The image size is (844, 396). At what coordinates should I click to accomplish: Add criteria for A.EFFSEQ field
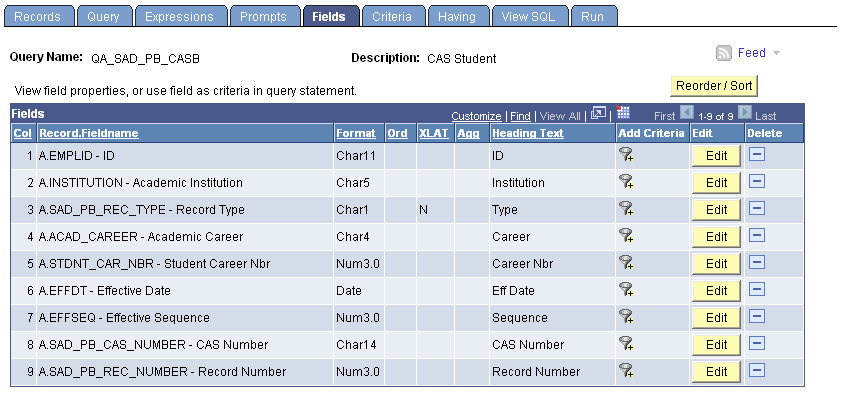click(x=625, y=316)
